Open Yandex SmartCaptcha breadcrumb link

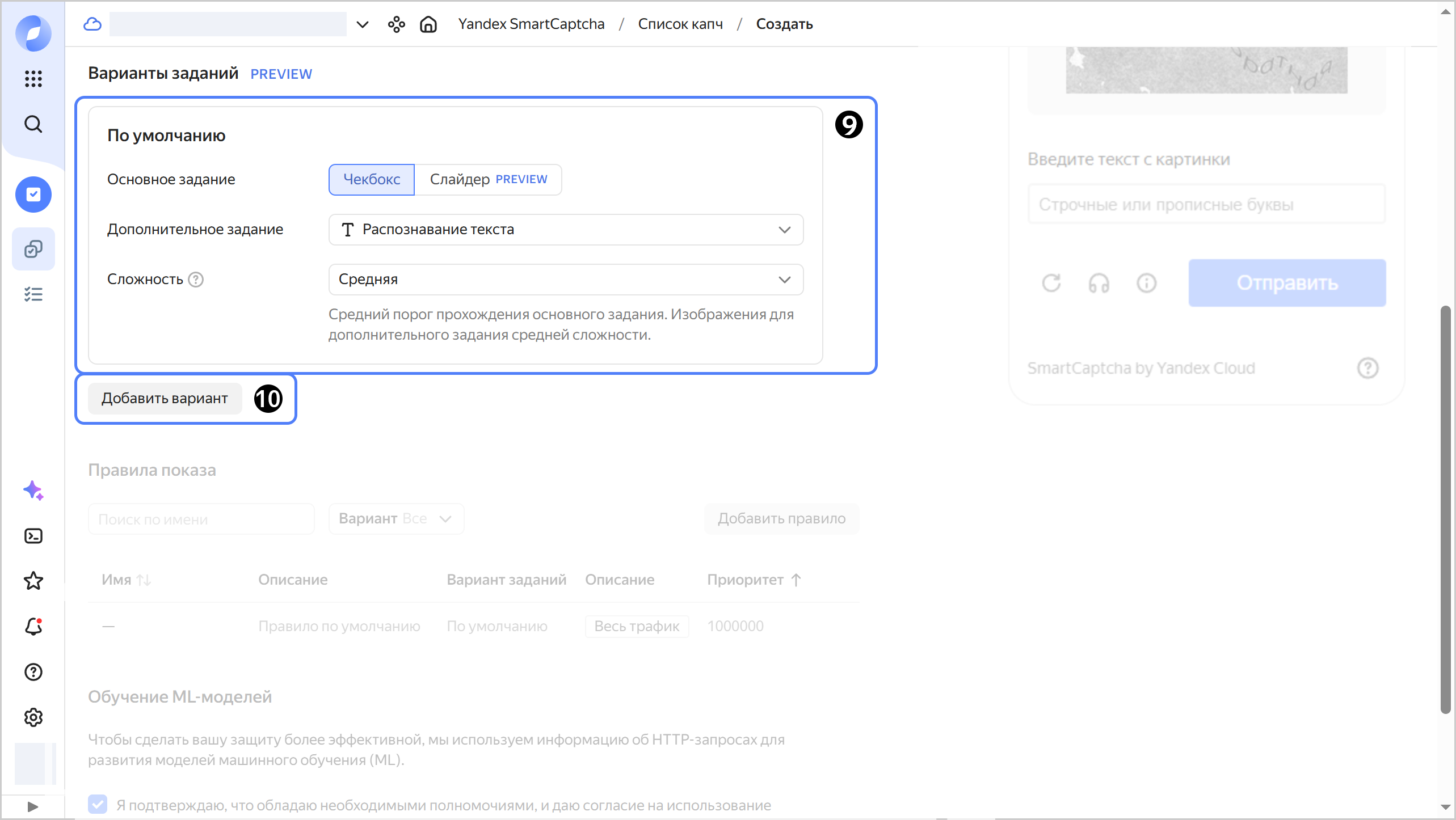[531, 24]
